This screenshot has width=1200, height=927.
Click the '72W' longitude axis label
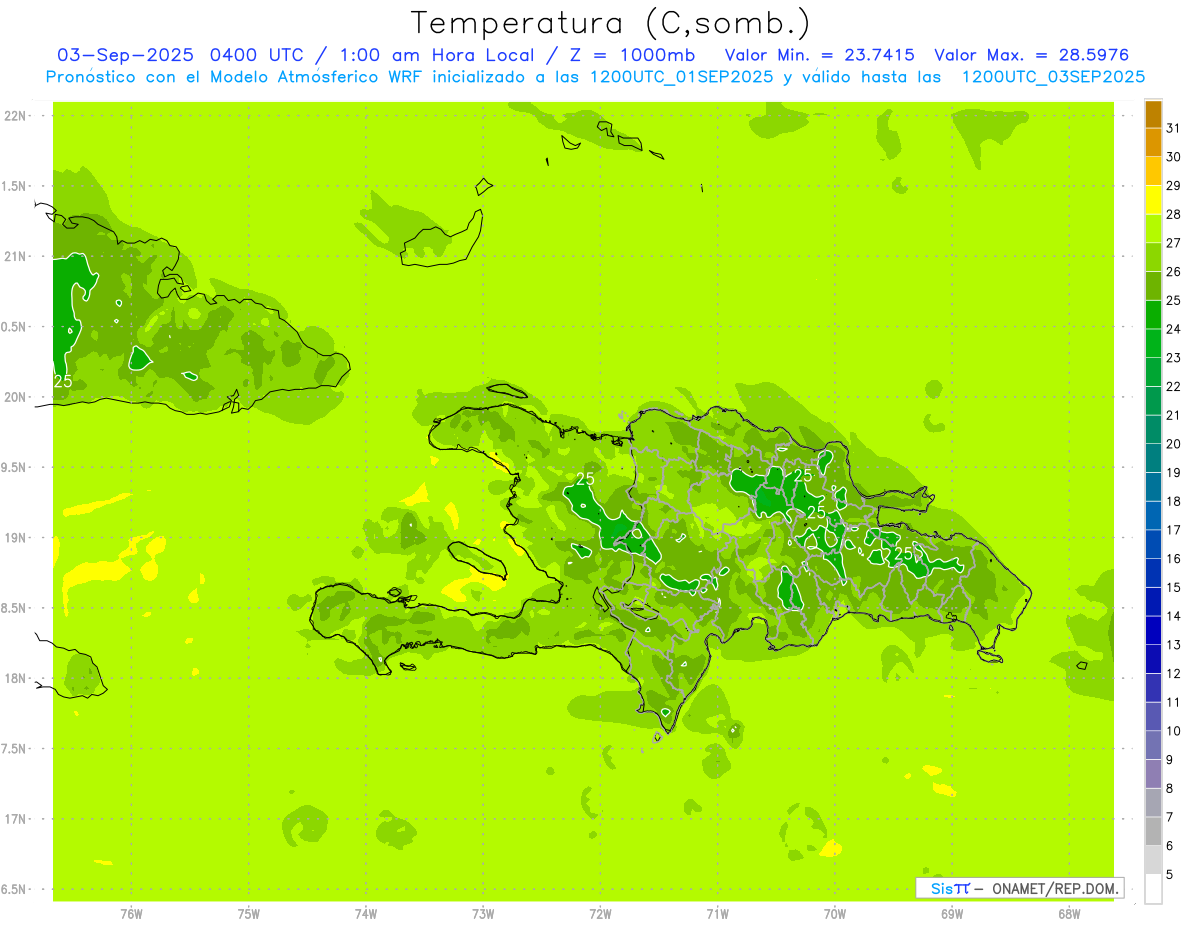click(x=601, y=914)
